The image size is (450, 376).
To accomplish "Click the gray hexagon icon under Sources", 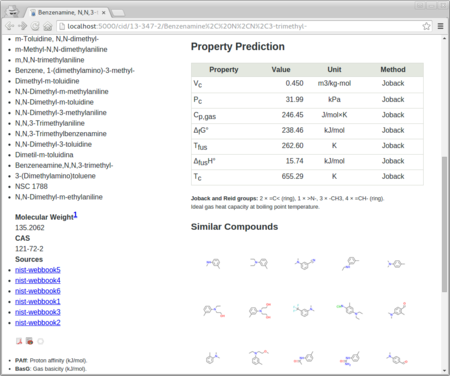I will (x=40, y=341).
